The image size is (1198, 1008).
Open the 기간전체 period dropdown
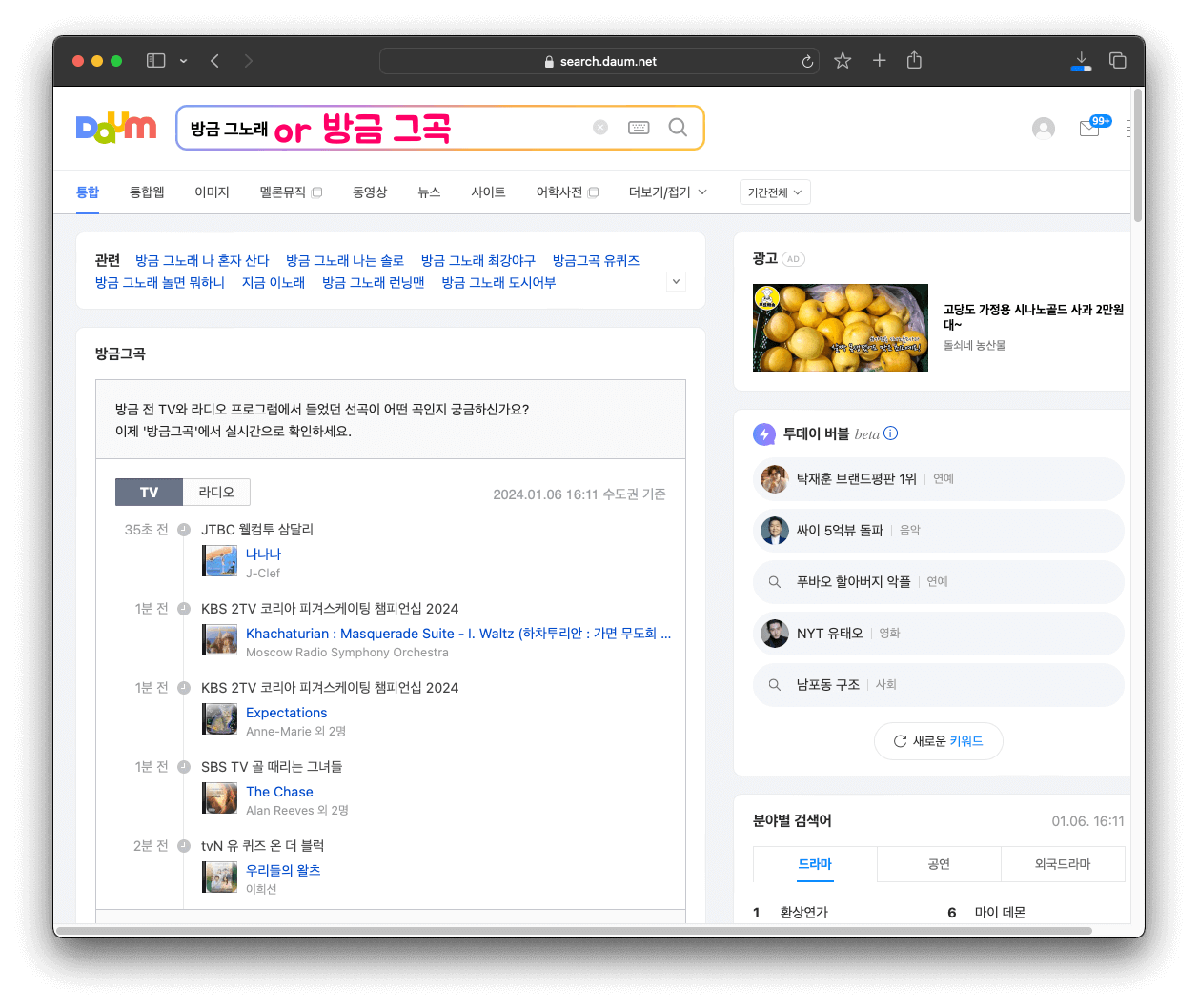click(x=775, y=192)
